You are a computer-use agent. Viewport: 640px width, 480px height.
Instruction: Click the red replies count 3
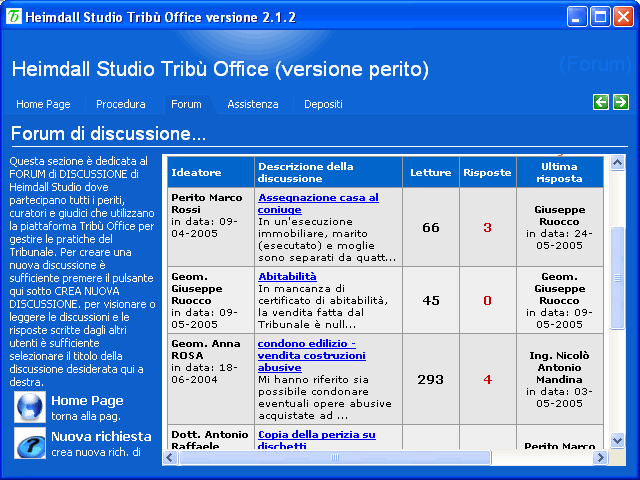(x=487, y=228)
